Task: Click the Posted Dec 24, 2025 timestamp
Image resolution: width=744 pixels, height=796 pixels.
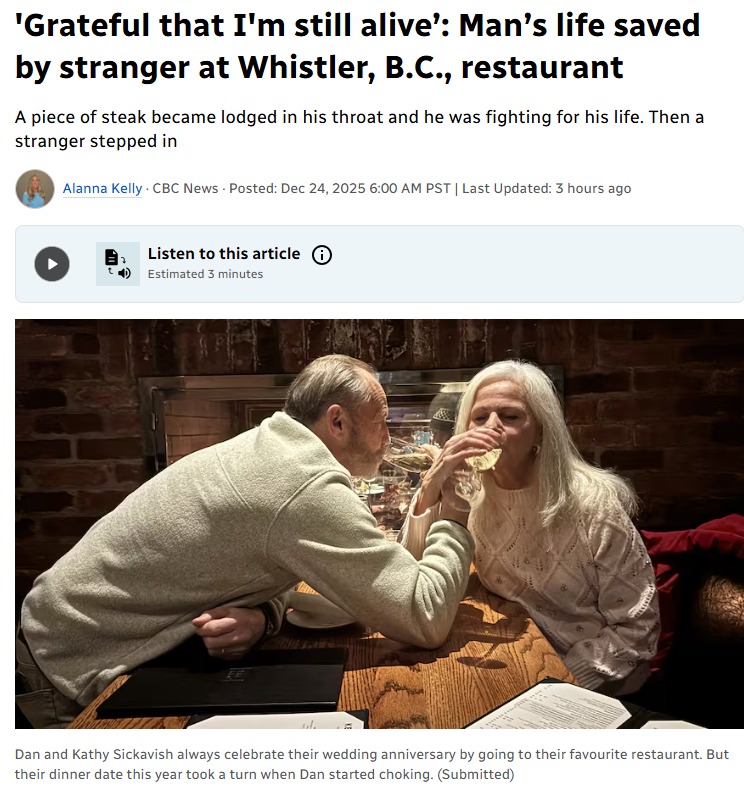Action: point(340,188)
